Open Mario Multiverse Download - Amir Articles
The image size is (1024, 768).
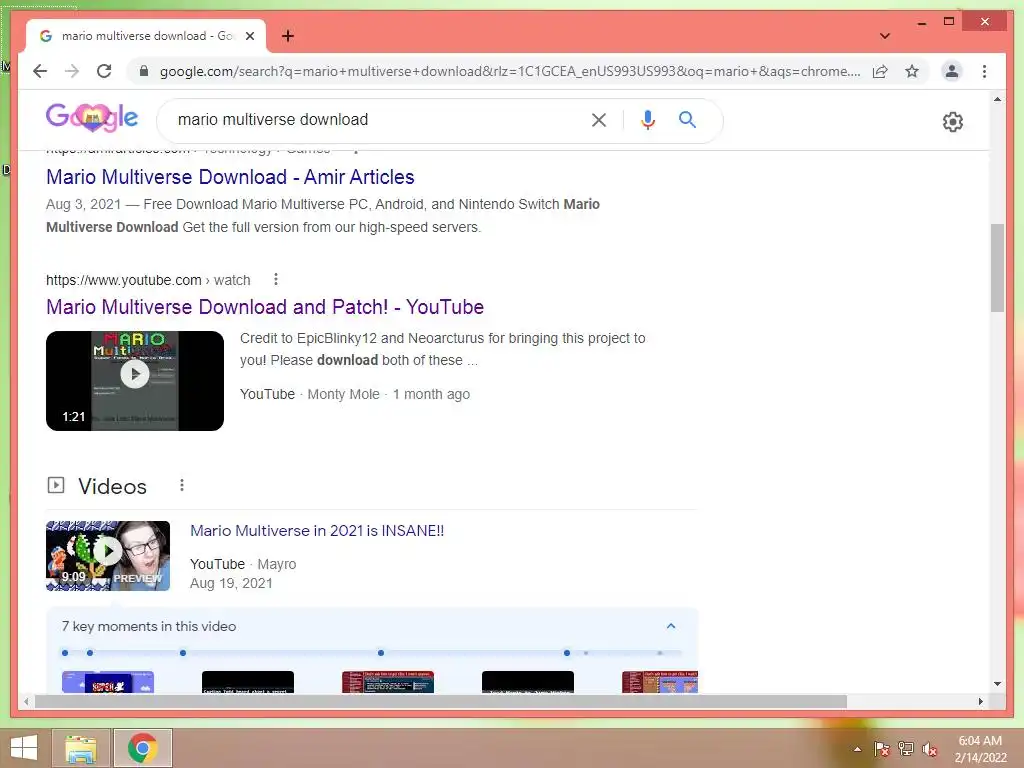tap(230, 177)
